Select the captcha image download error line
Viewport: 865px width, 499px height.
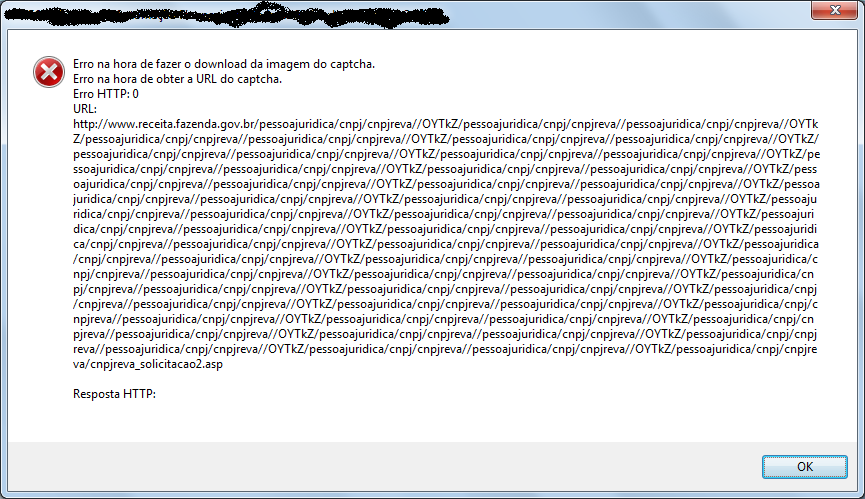pos(224,64)
